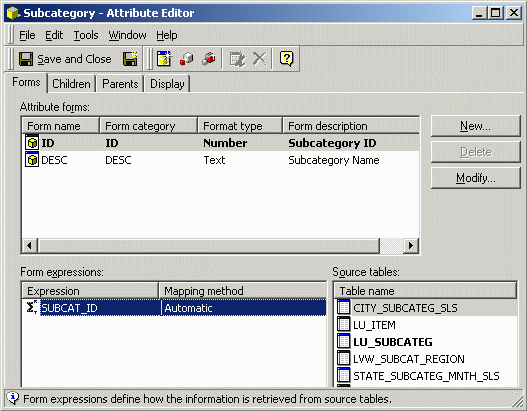Click the Form description column header
Image resolution: width=527 pixels, height=411 pixels.
(x=351, y=126)
